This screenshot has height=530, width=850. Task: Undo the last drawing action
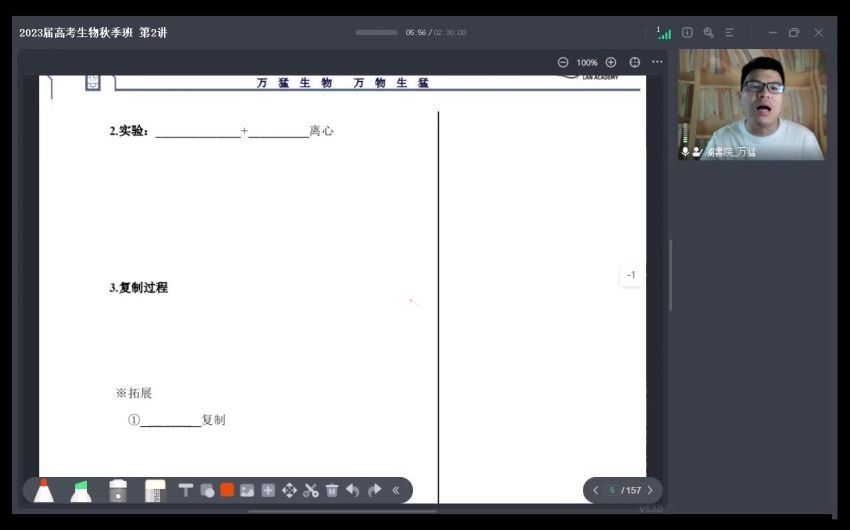tap(353, 490)
